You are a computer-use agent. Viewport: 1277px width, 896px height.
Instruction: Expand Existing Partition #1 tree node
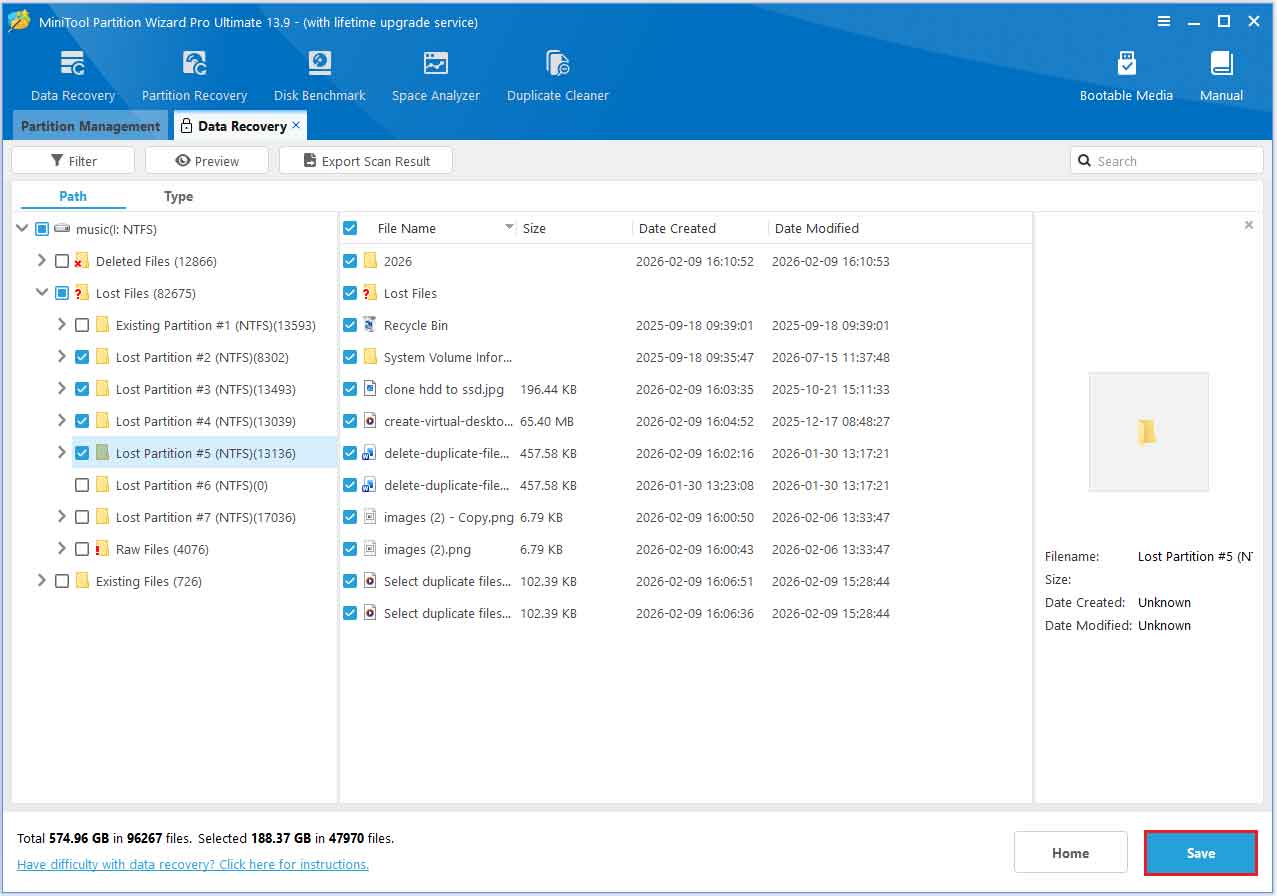pos(62,325)
